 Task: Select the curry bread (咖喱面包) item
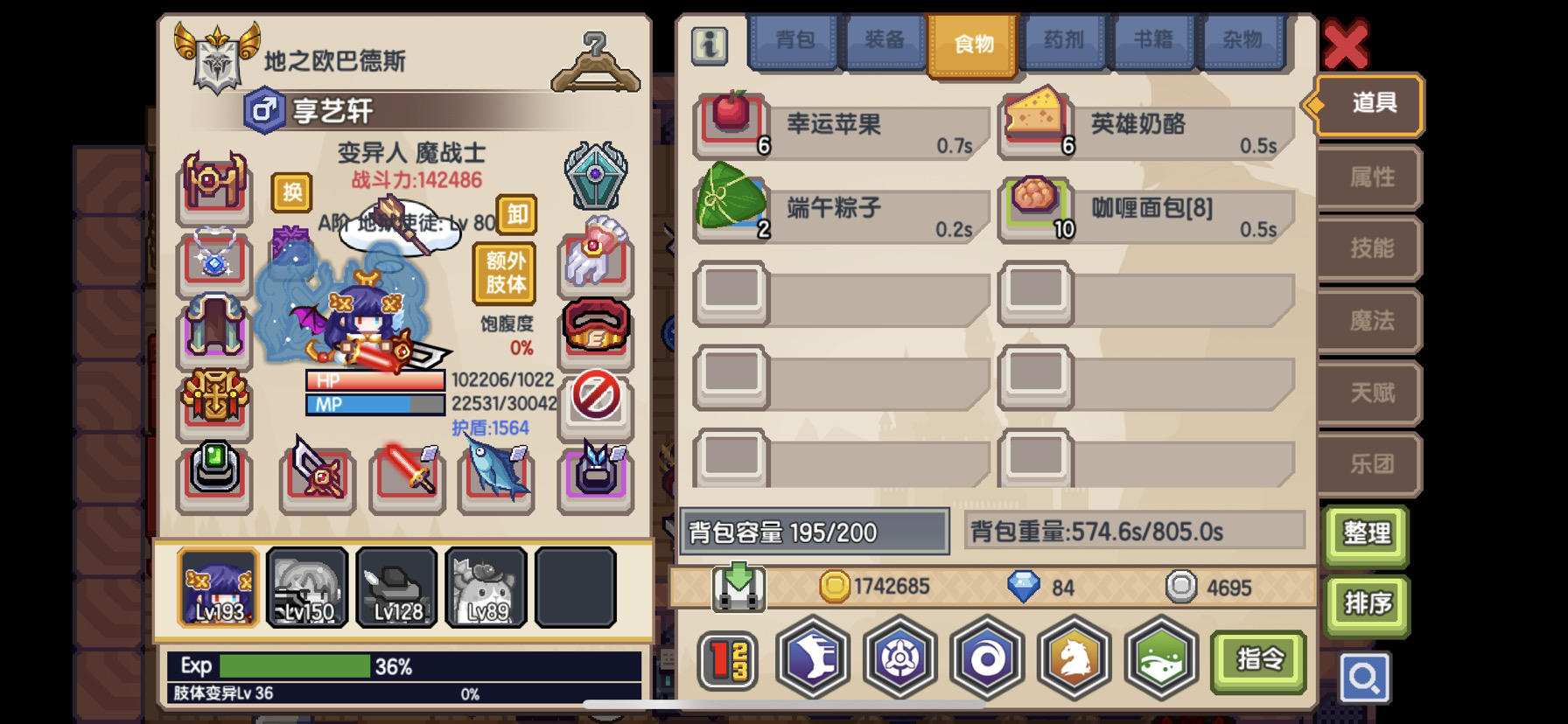point(1146,209)
